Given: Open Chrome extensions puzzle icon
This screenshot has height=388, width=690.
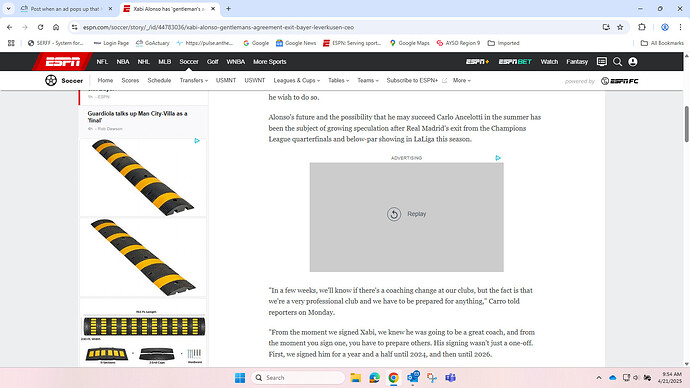Looking at the screenshot, I should pos(642,27).
